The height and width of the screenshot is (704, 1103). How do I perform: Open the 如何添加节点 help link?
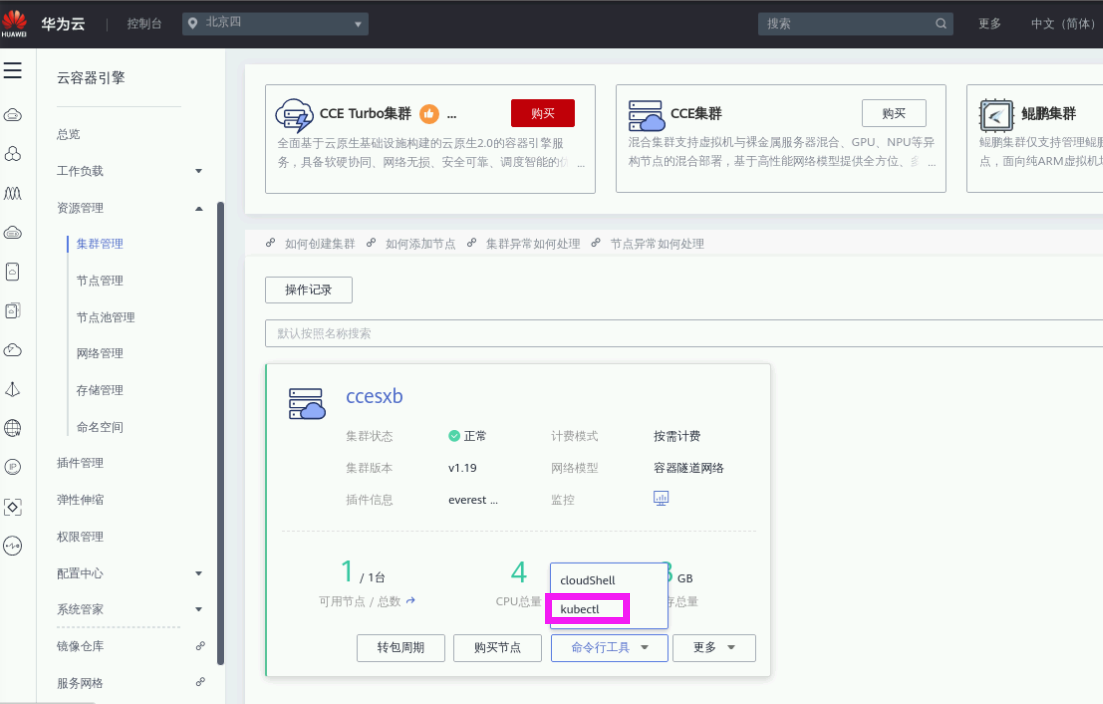click(x=420, y=244)
